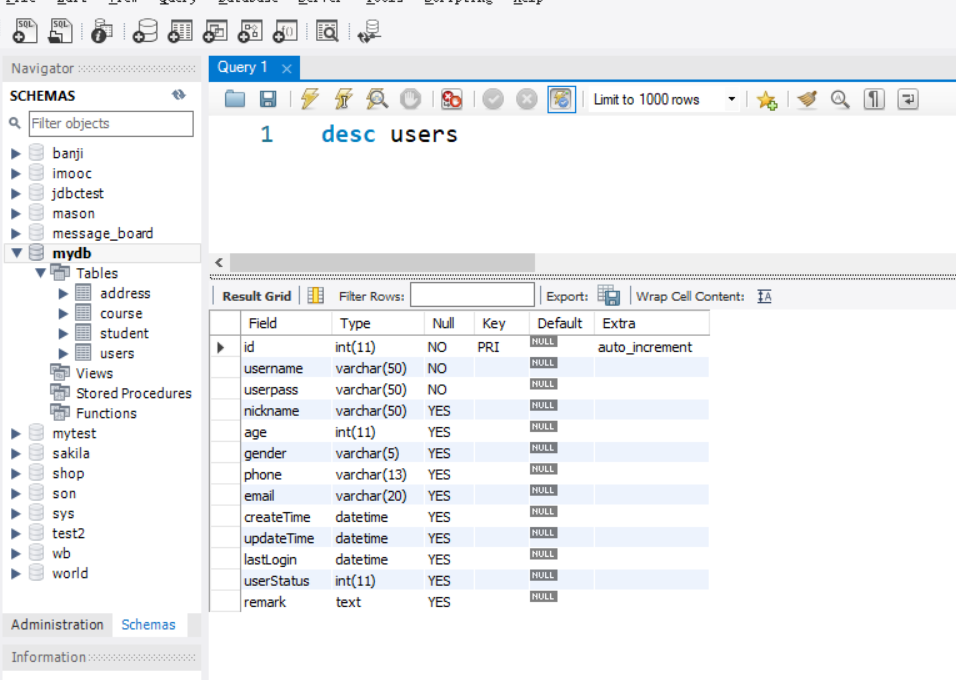Close the Query 1 tab
The height and width of the screenshot is (680, 956).
286,68
